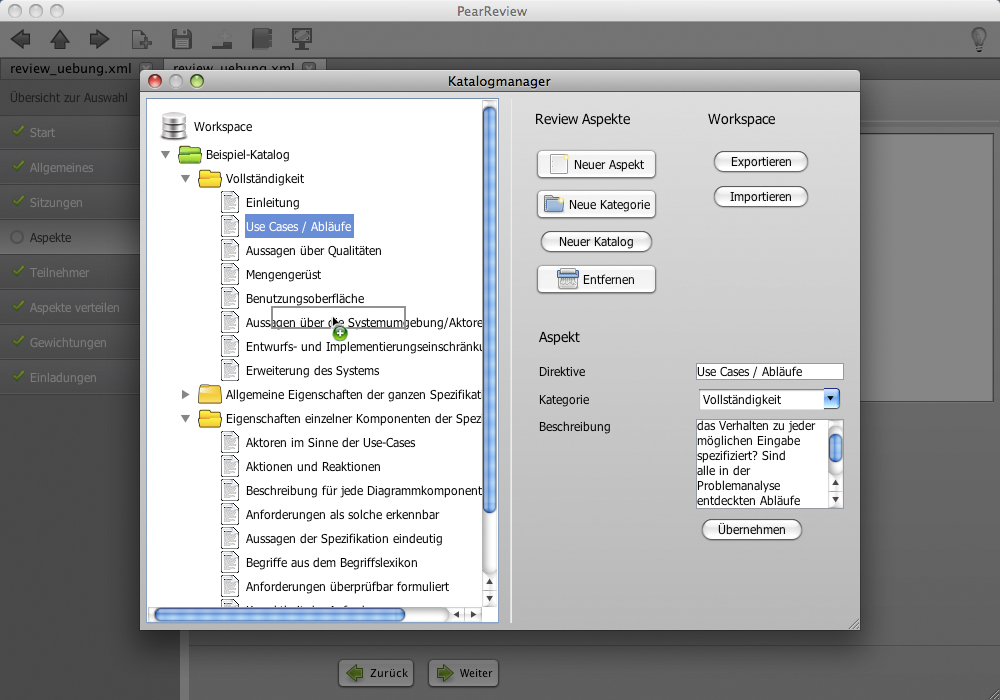The image size is (1000, 700).
Task: Go to Allgemeines in sidebar
Action: tap(70, 168)
